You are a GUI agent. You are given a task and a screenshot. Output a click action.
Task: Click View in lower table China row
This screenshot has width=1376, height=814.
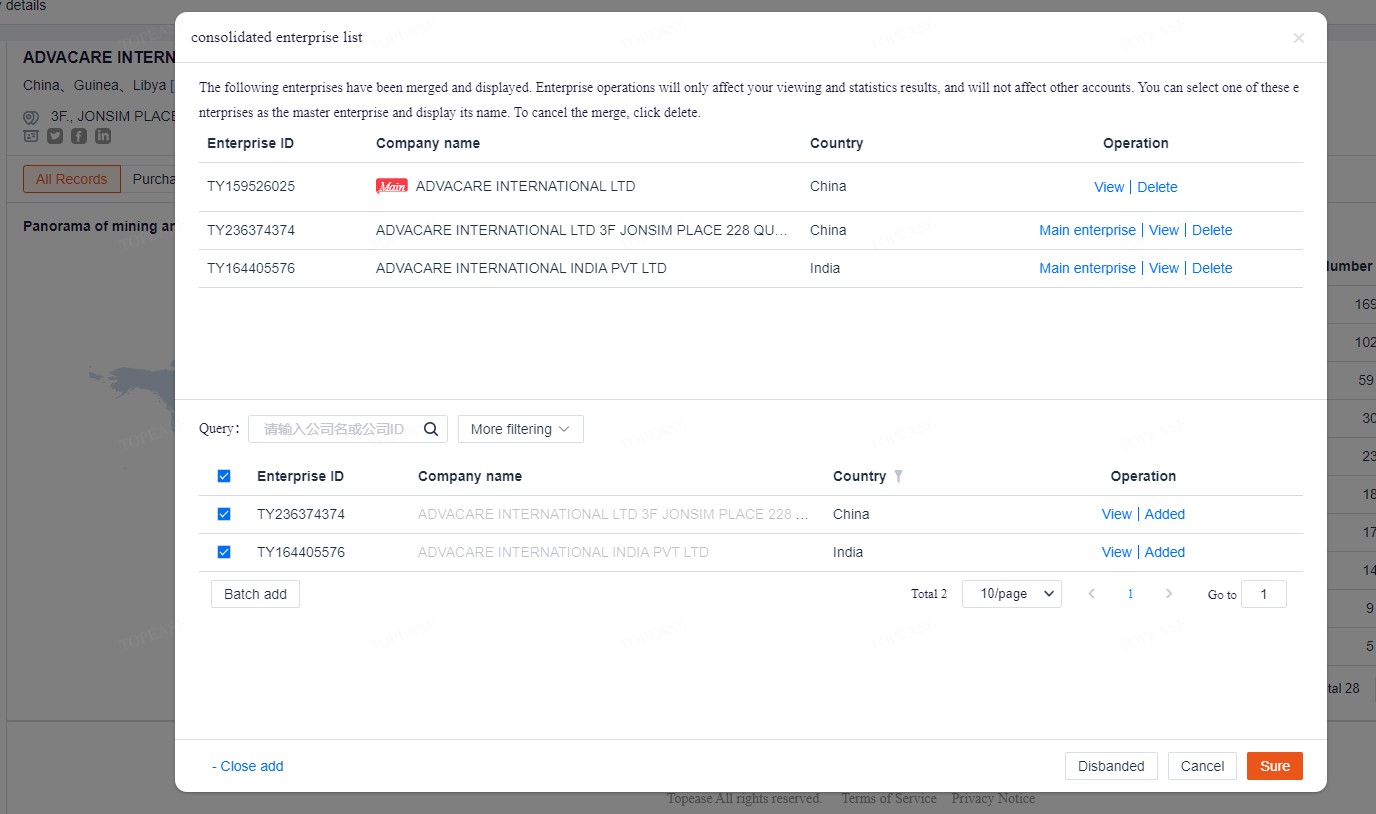tap(1117, 514)
